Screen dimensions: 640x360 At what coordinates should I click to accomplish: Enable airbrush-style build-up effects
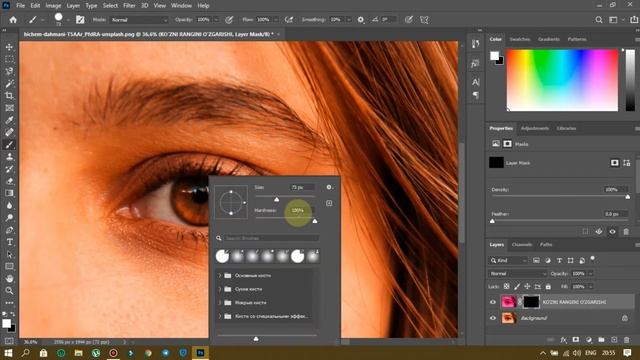point(289,20)
